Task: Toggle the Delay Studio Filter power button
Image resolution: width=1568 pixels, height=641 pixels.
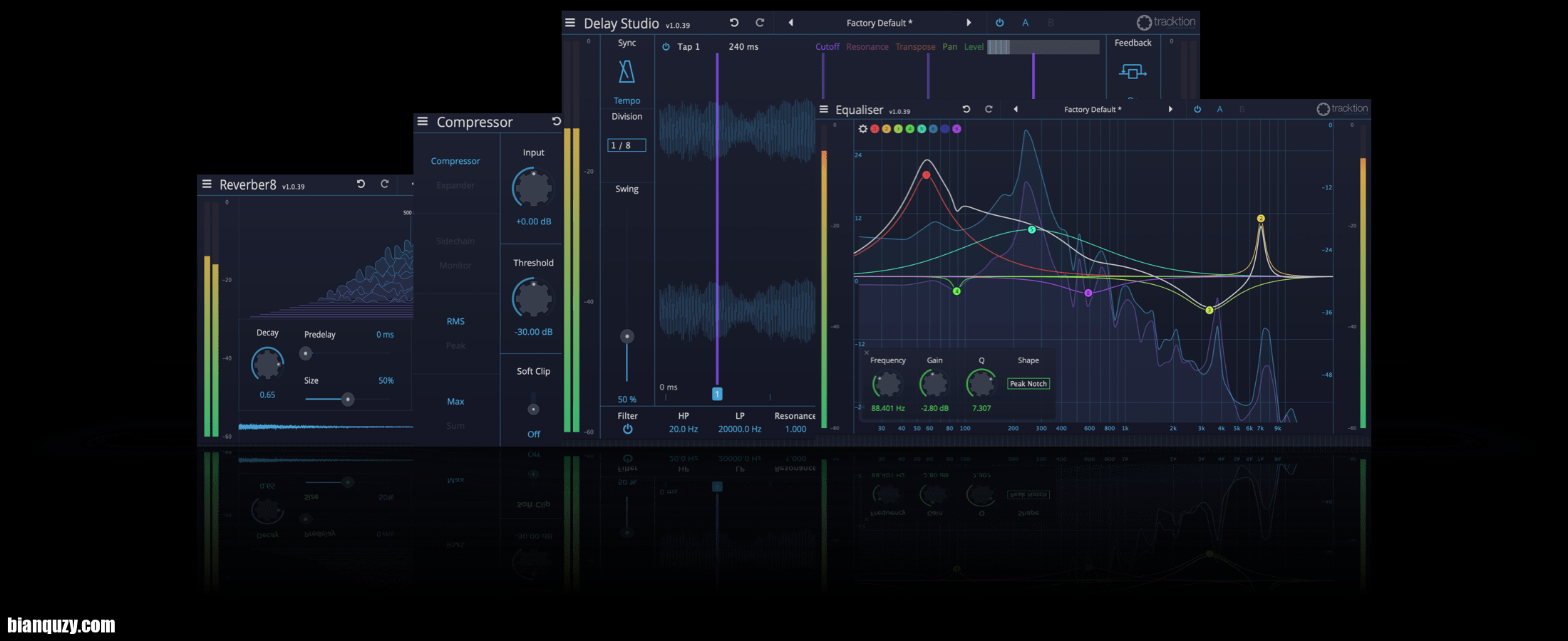Action: (x=627, y=429)
